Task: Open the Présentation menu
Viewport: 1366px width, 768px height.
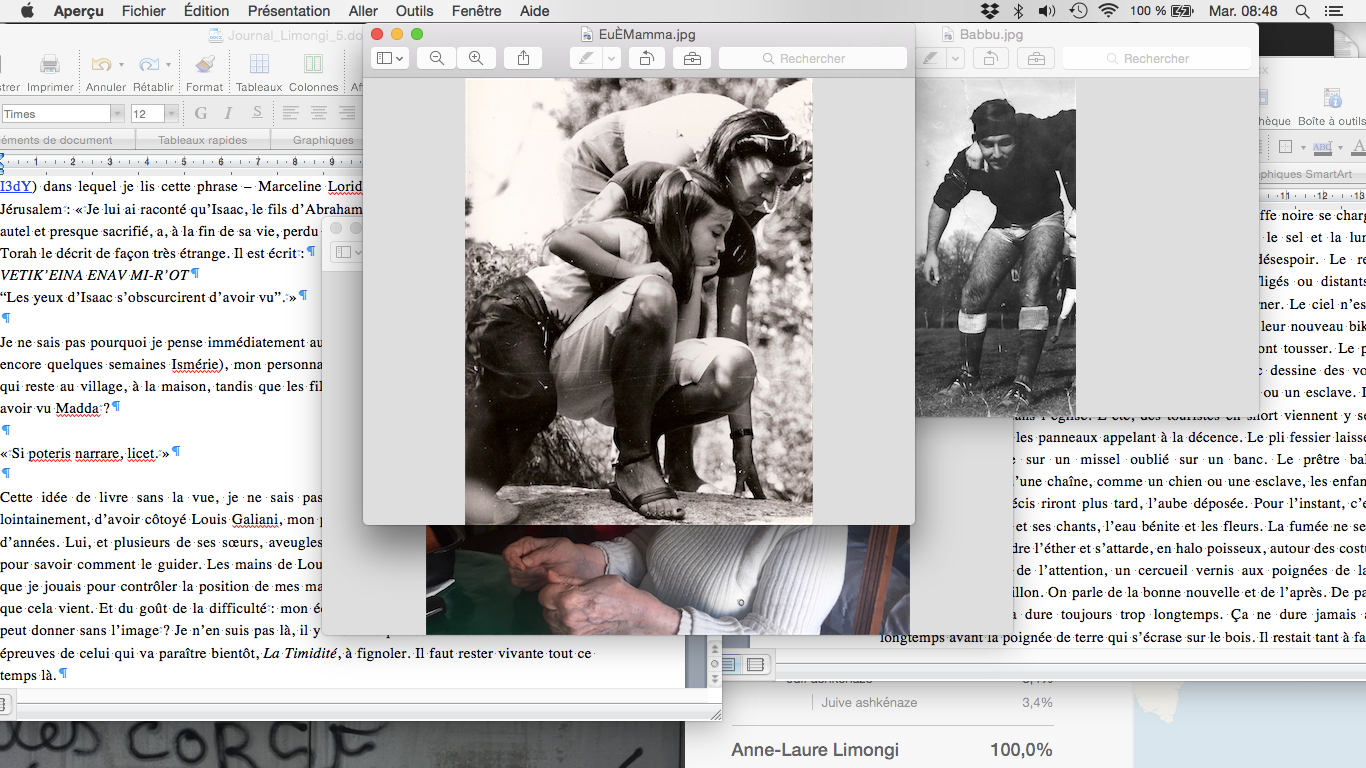Action: 289,11
